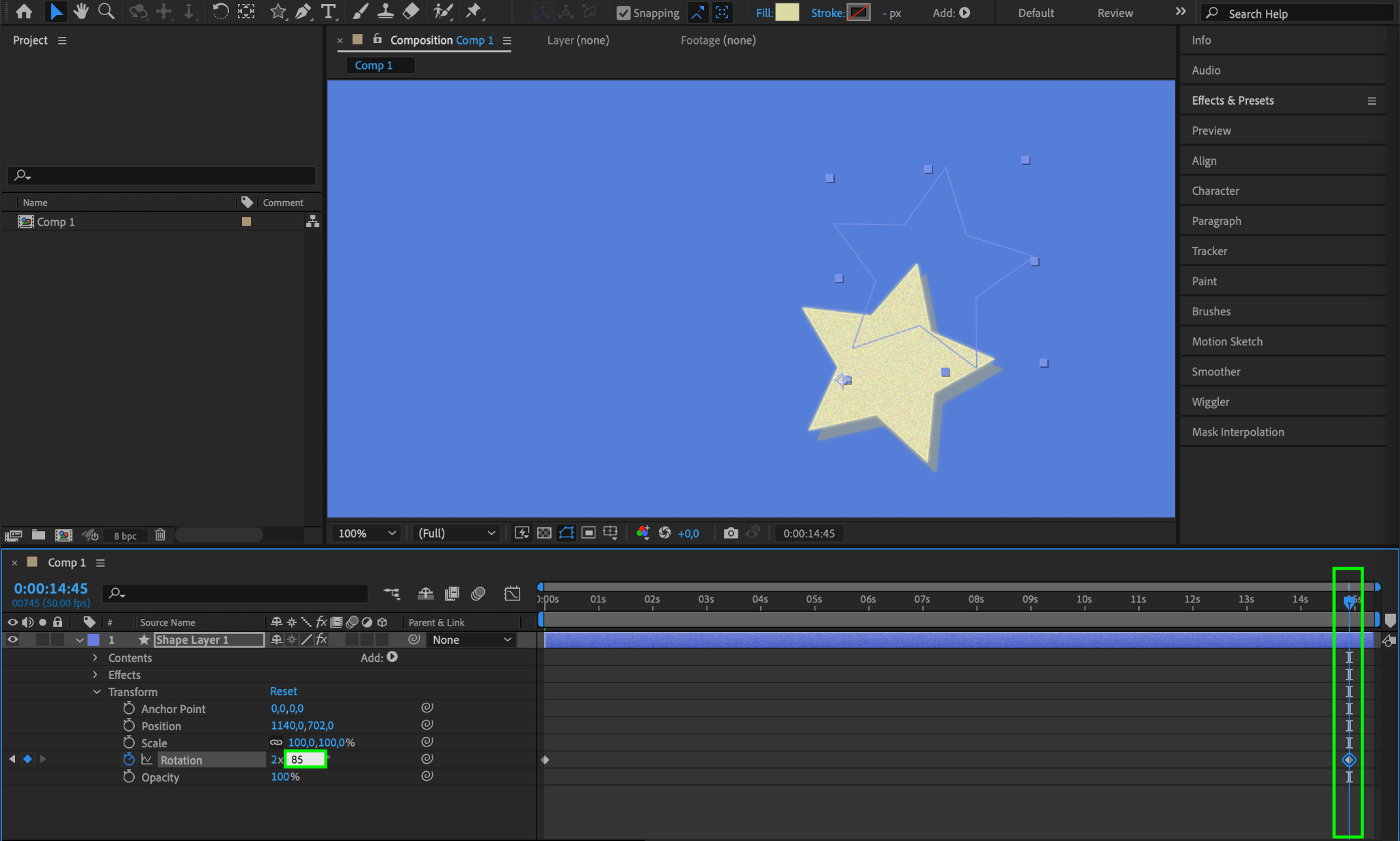The image size is (1400, 841).
Task: Toggle transparency grid in viewer
Action: pyautogui.click(x=544, y=533)
